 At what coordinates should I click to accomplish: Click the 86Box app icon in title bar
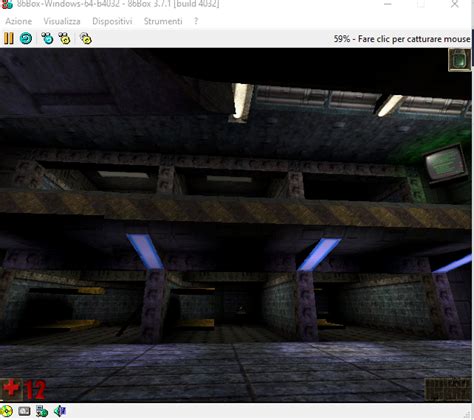point(6,4)
